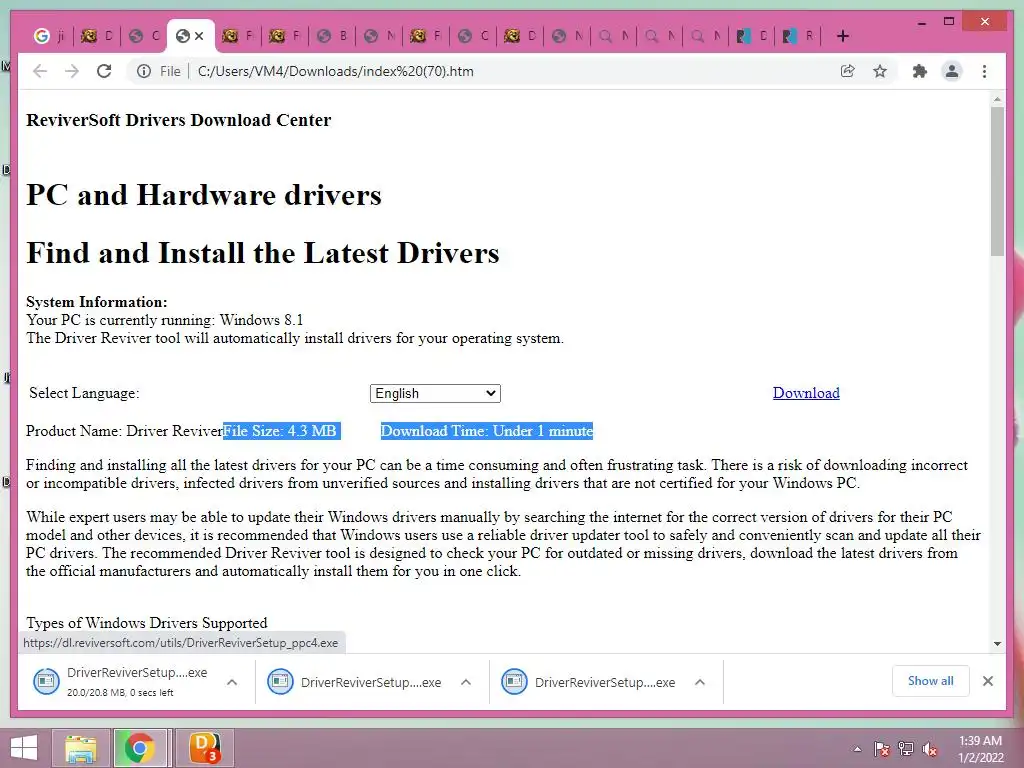The image size is (1024, 768).
Task: Open the Extensions puzzle menu
Action: point(920,71)
